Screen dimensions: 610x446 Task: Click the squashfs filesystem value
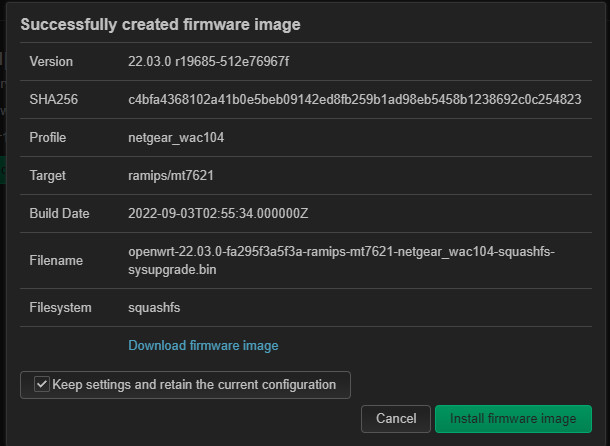point(155,307)
